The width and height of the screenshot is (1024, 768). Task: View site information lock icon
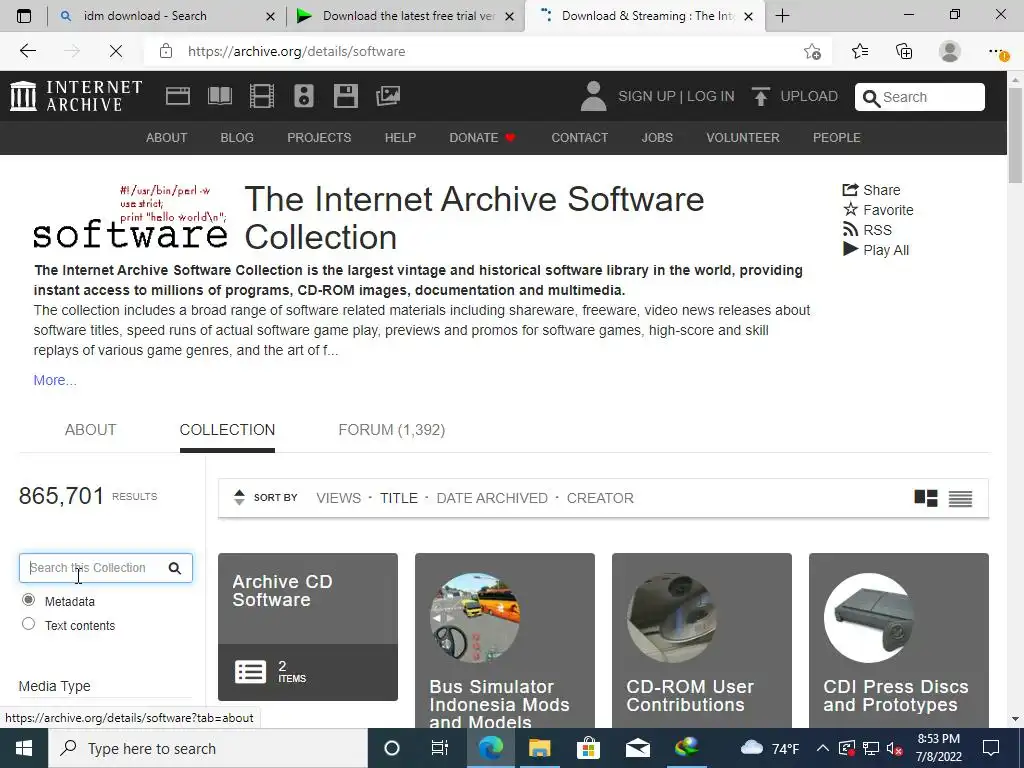[x=166, y=51]
